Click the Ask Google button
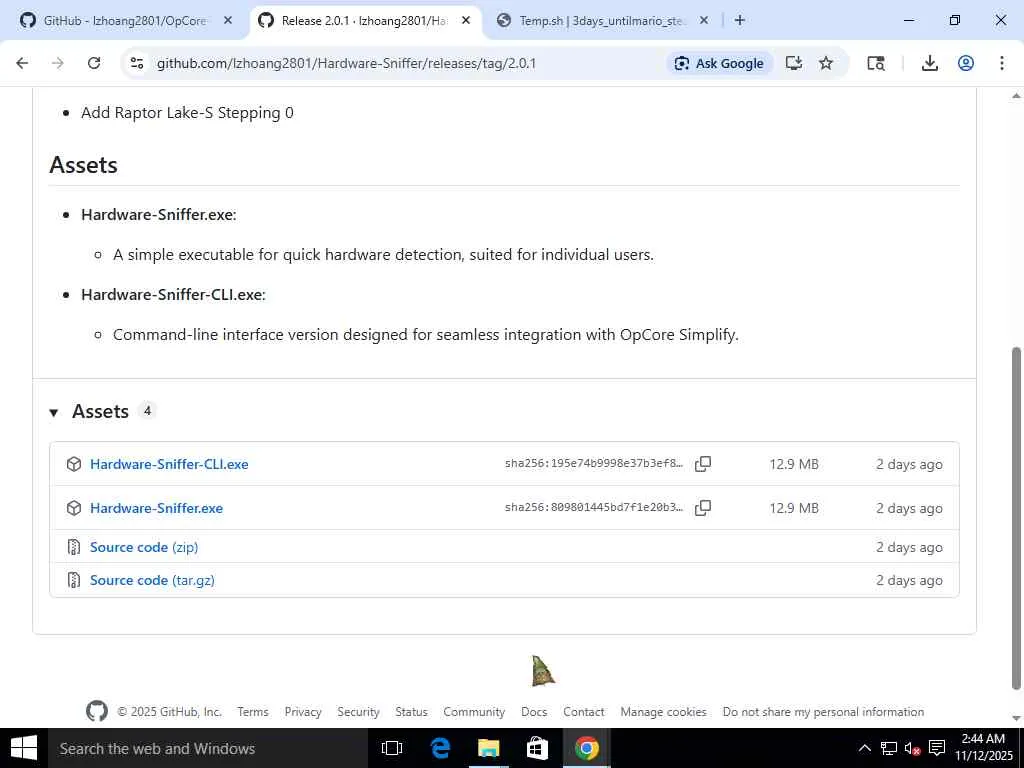The image size is (1024, 768). pos(720,63)
